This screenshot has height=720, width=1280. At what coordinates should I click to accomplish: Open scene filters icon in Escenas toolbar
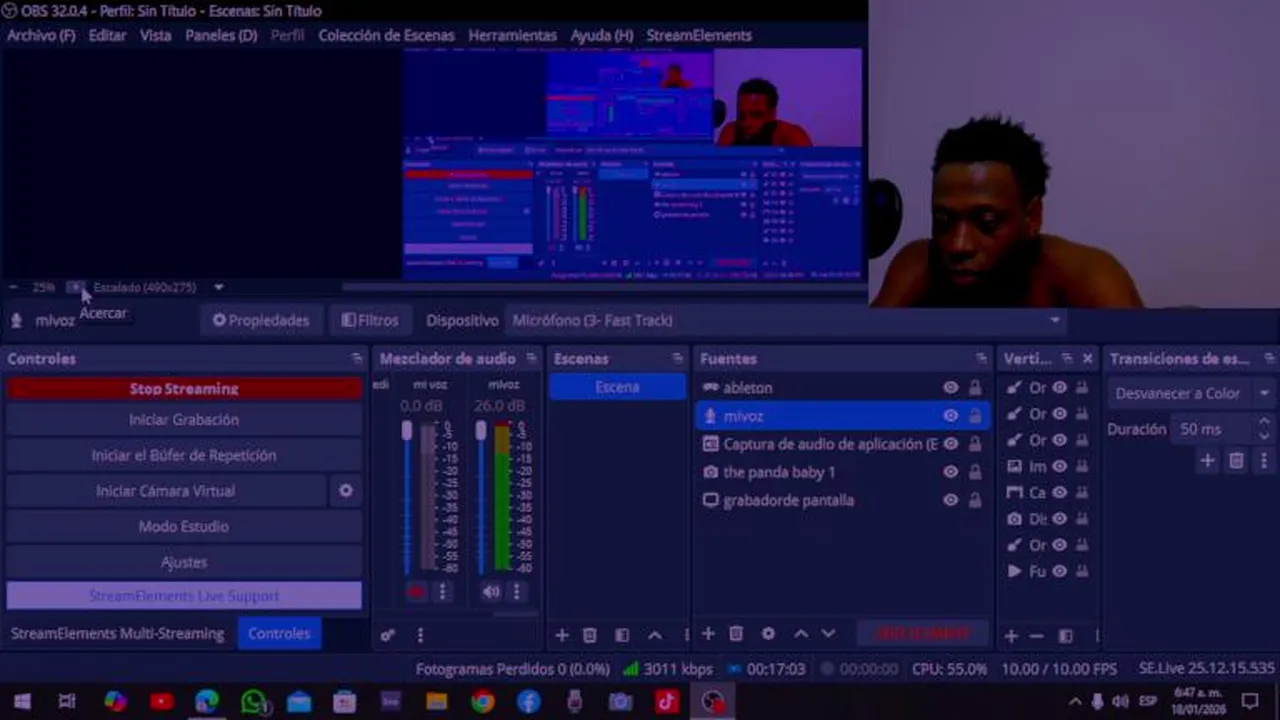pos(622,635)
